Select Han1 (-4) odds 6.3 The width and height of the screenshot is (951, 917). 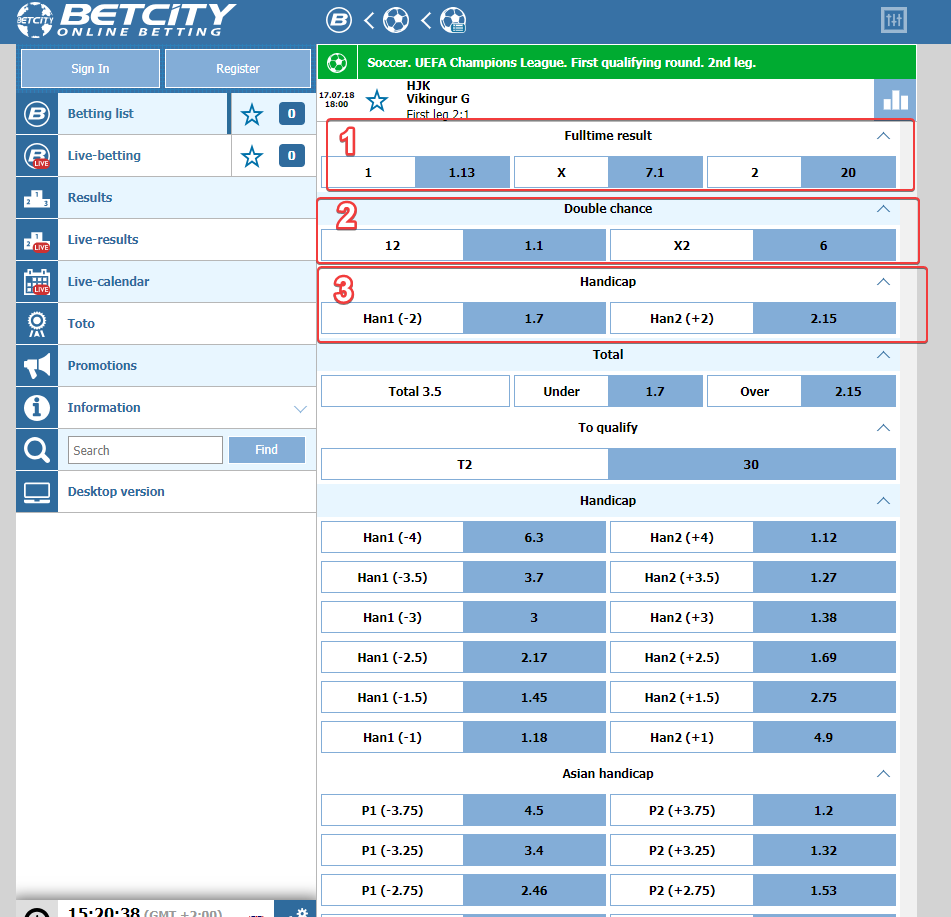(x=534, y=537)
